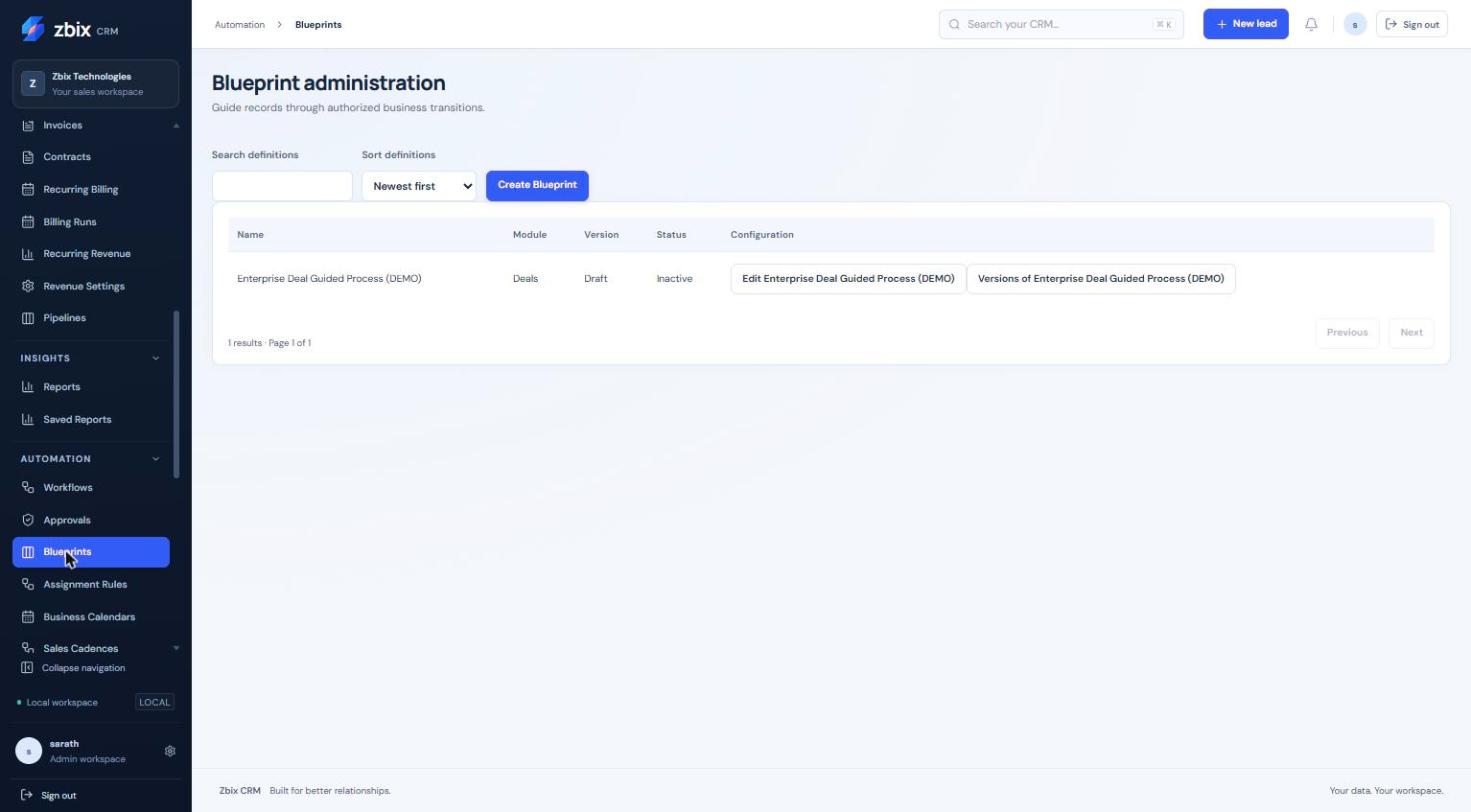Open settings gear next to sarath

click(x=170, y=751)
